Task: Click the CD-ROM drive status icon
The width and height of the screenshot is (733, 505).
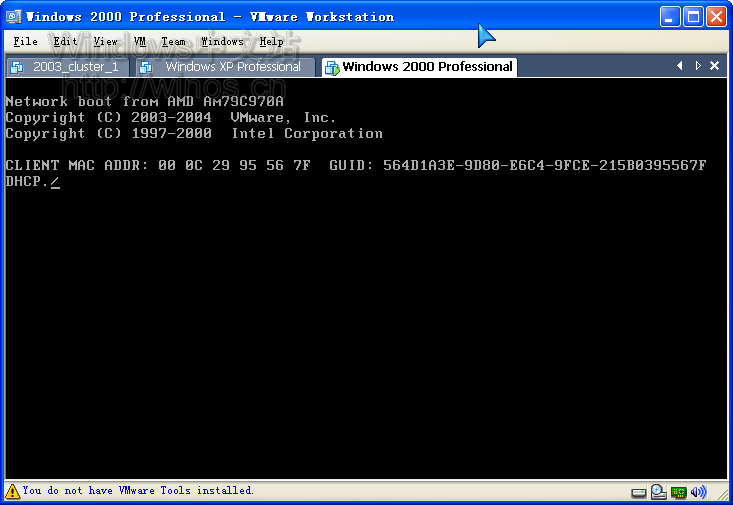Action: 659,492
